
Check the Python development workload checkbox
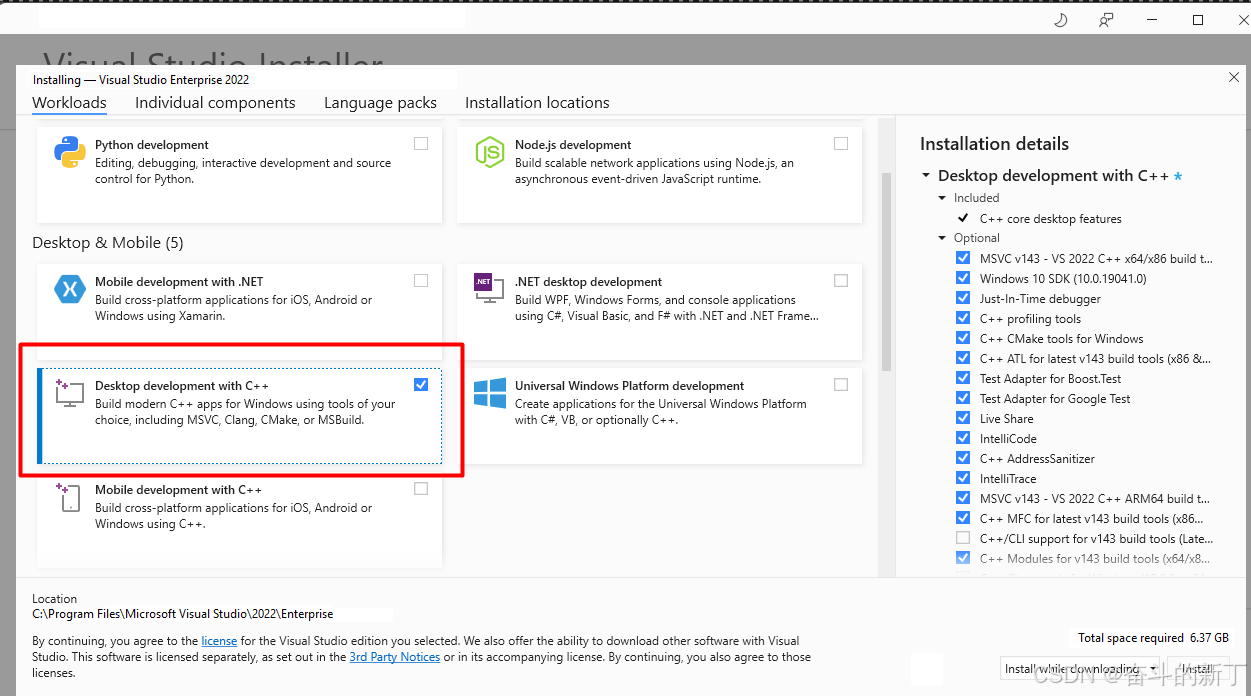point(421,144)
